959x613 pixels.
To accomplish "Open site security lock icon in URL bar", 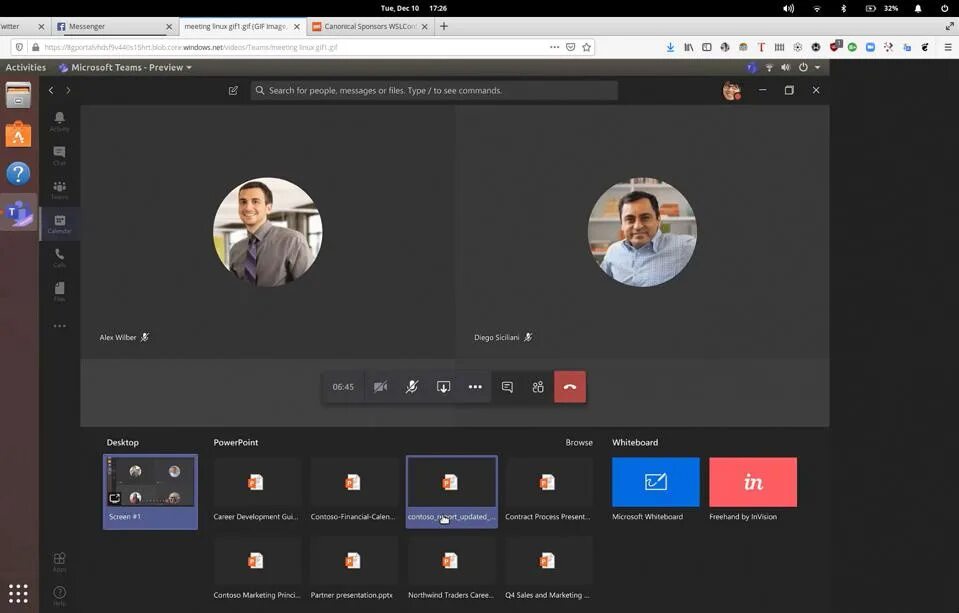I will click(35, 47).
